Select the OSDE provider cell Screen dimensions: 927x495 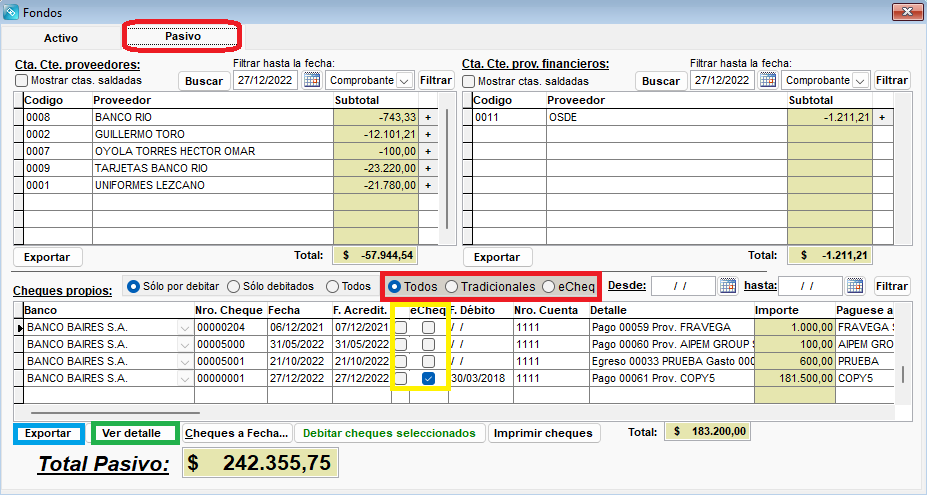point(667,117)
